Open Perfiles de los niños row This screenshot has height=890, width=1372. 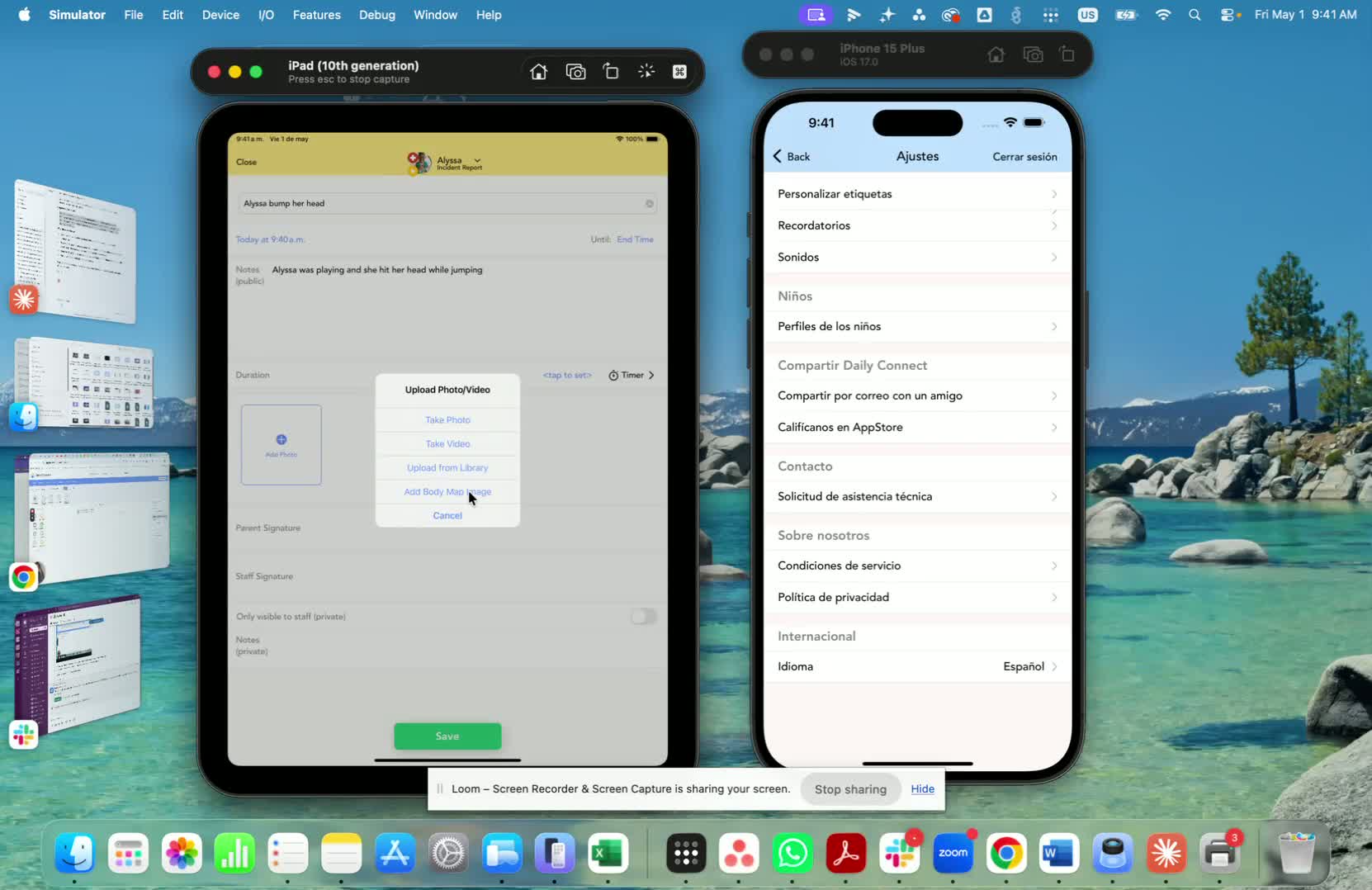(917, 326)
